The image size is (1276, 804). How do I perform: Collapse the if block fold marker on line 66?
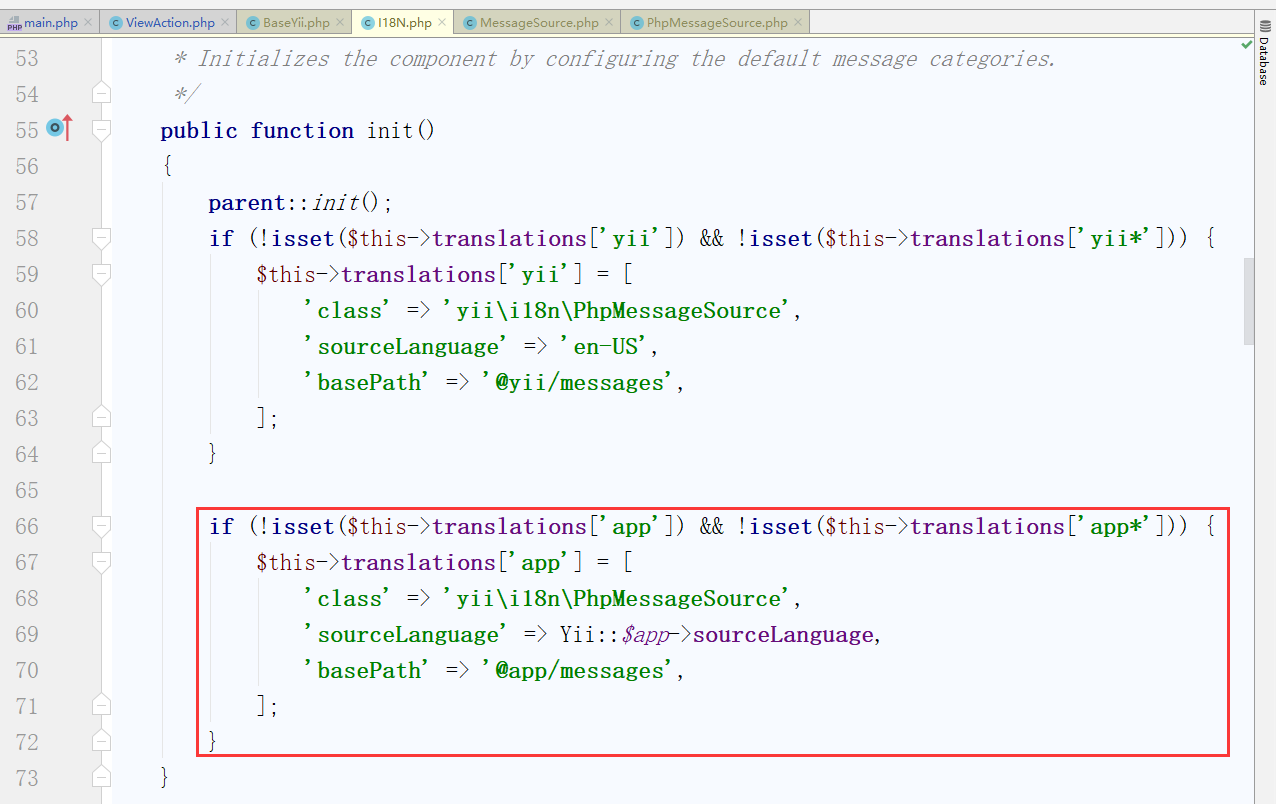(101, 526)
